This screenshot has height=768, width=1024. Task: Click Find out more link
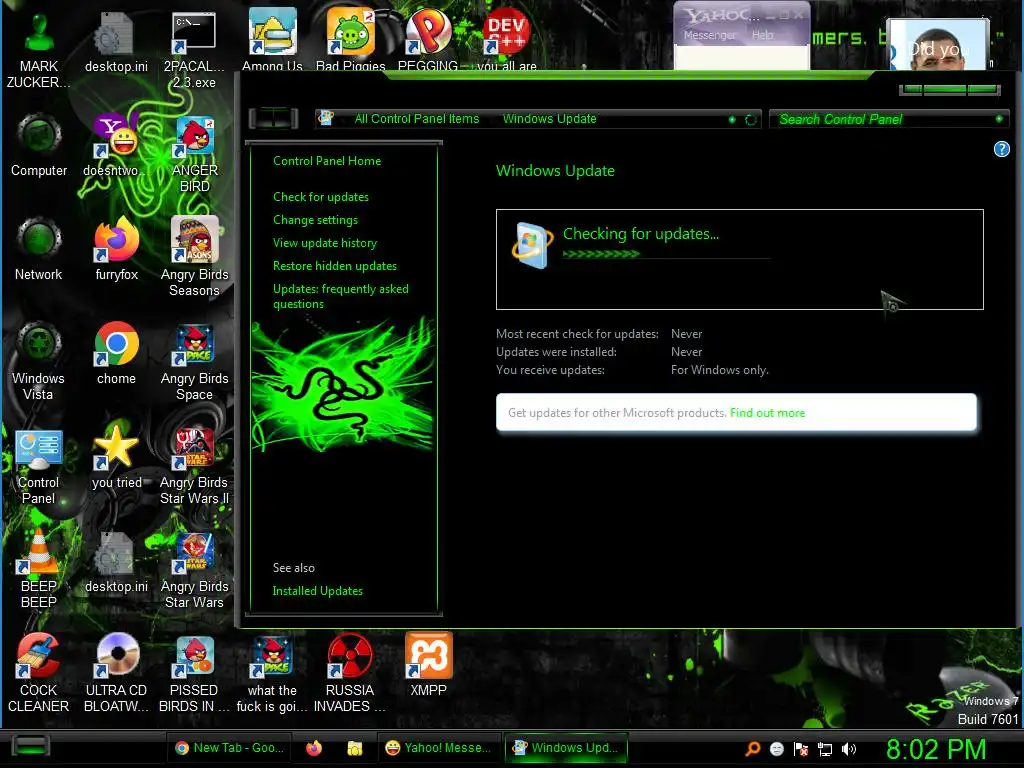pos(767,413)
